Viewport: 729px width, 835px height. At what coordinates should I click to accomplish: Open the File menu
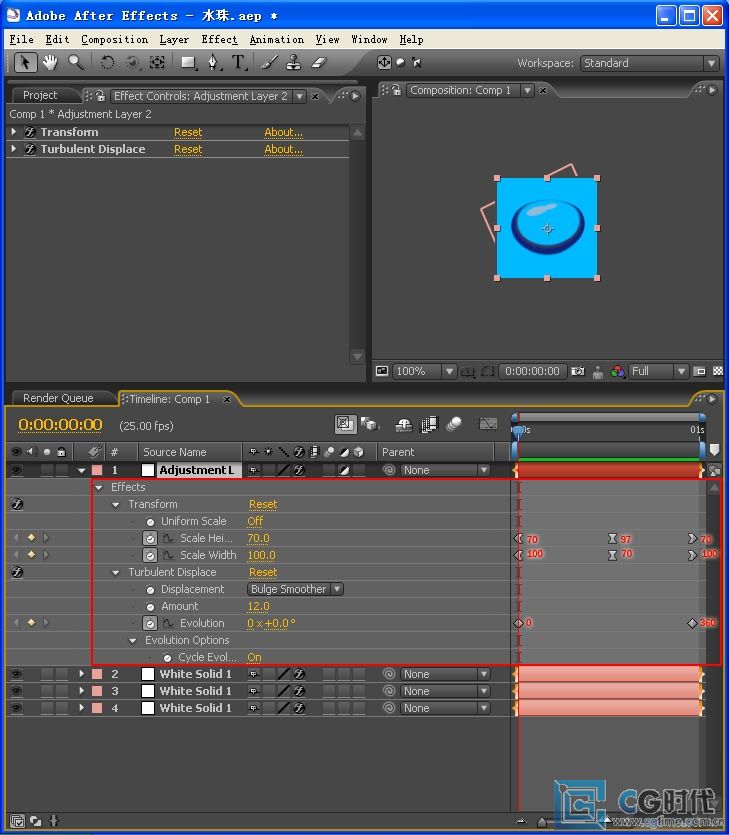coord(22,39)
